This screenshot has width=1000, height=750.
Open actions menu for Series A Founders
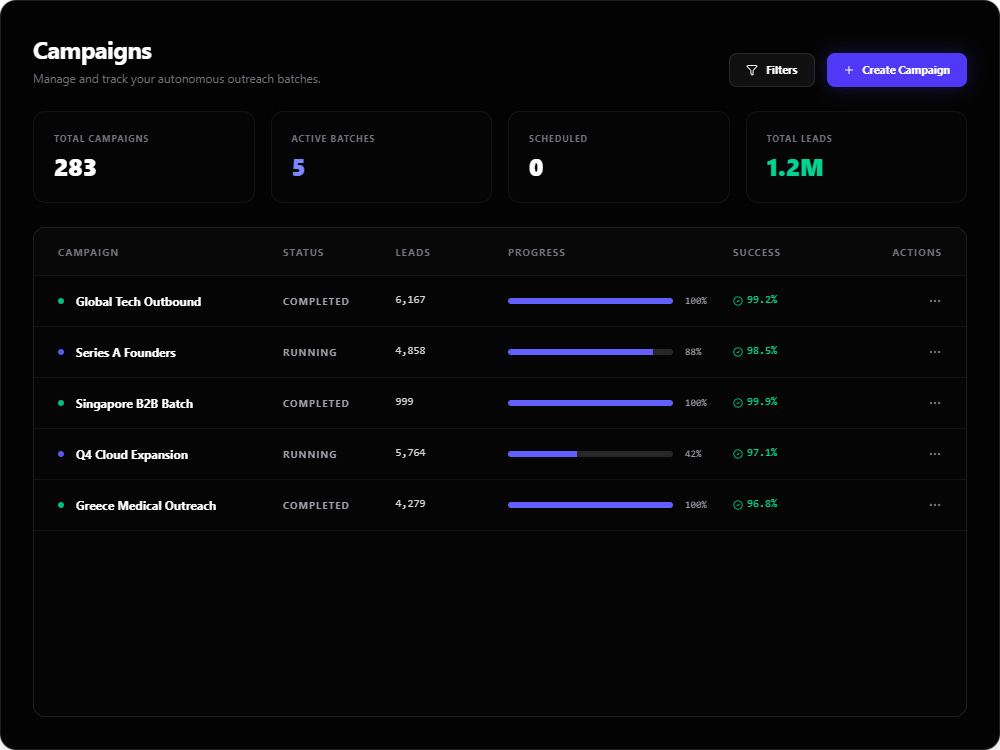click(935, 352)
